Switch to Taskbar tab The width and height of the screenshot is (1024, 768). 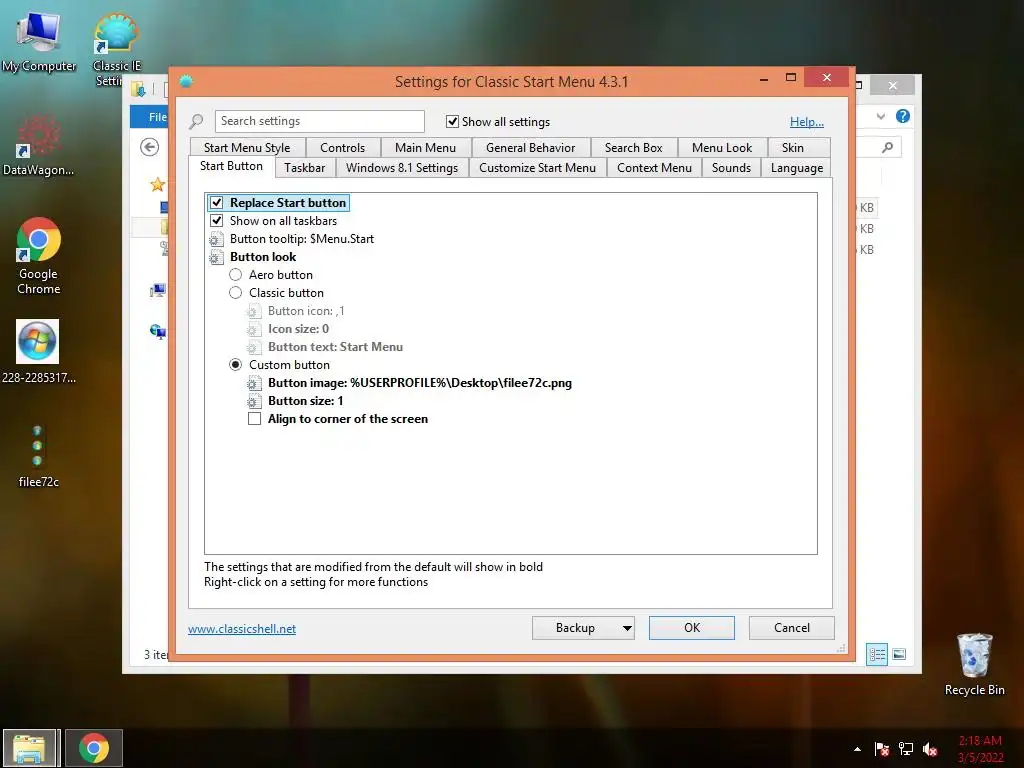tap(304, 168)
